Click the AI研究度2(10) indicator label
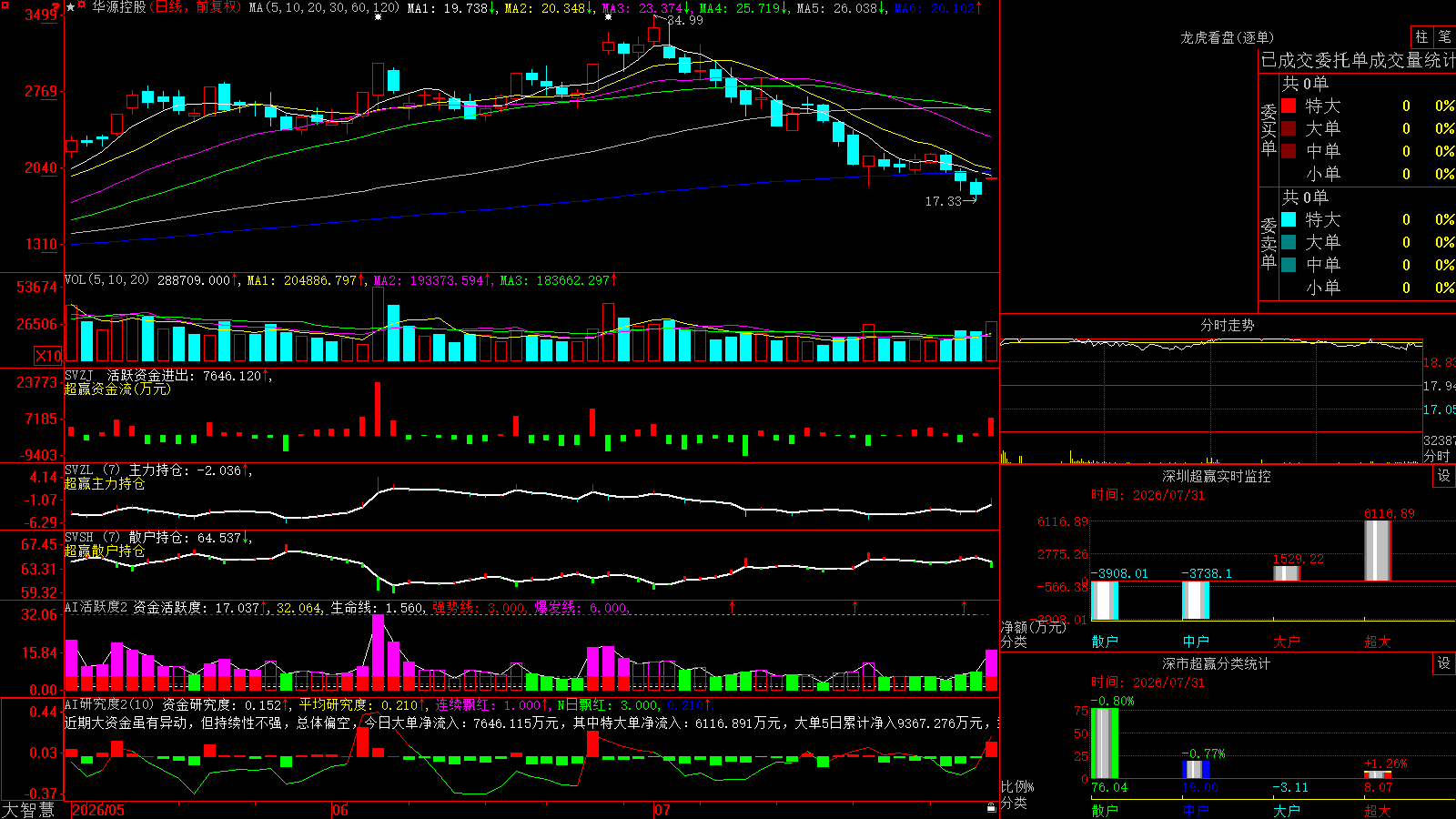Viewport: 1456px width, 819px height. [x=109, y=704]
